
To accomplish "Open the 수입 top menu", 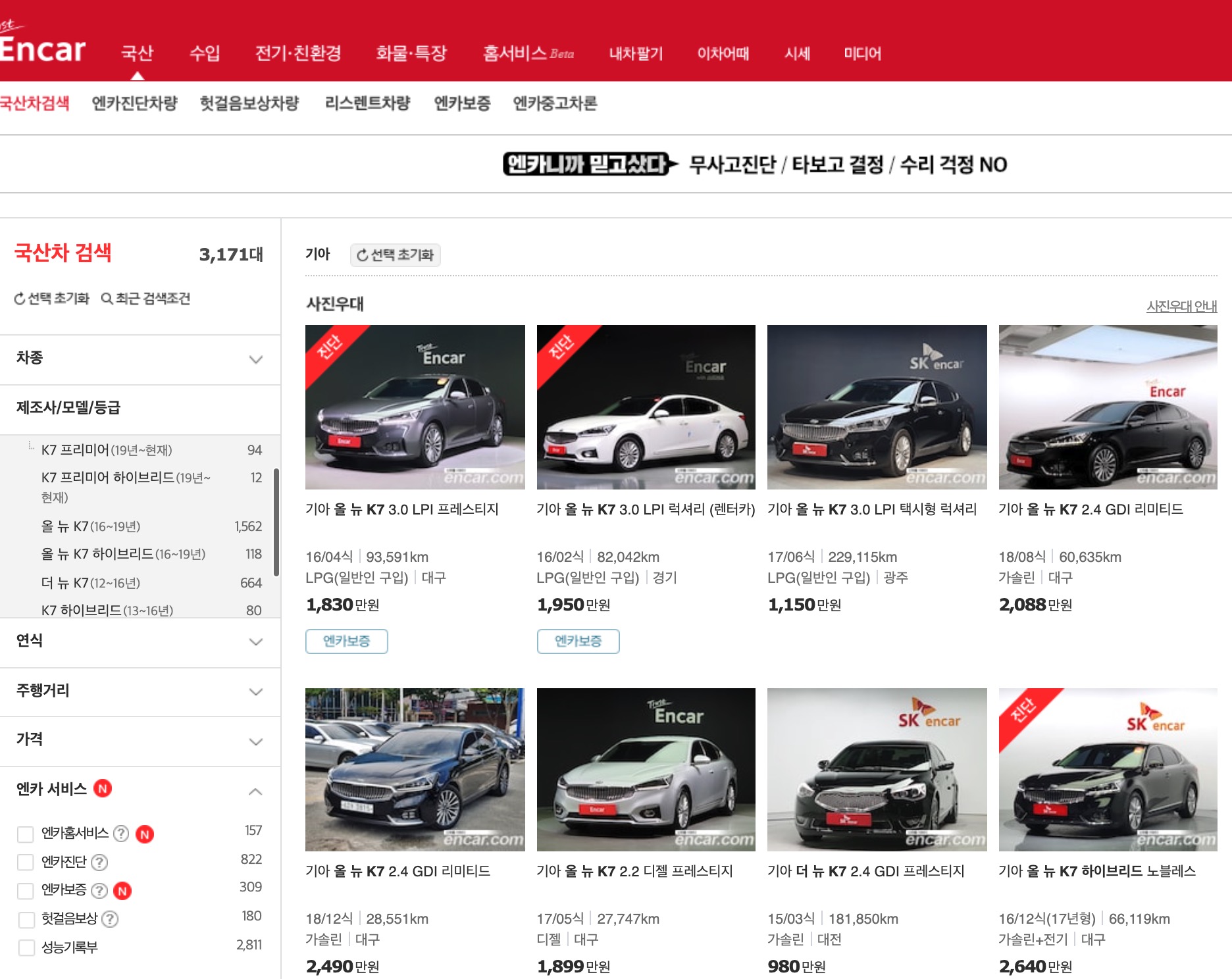I will pyautogui.click(x=205, y=53).
